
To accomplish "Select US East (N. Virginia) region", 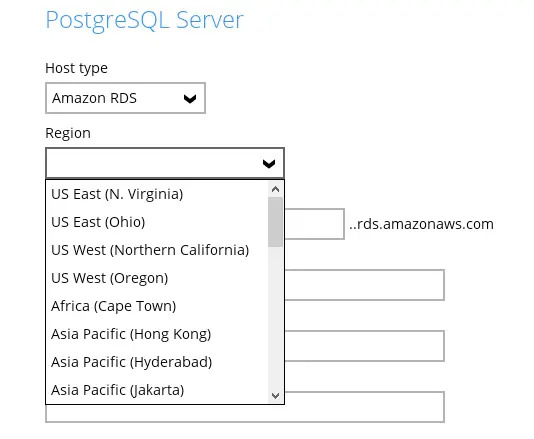I will (157, 194).
